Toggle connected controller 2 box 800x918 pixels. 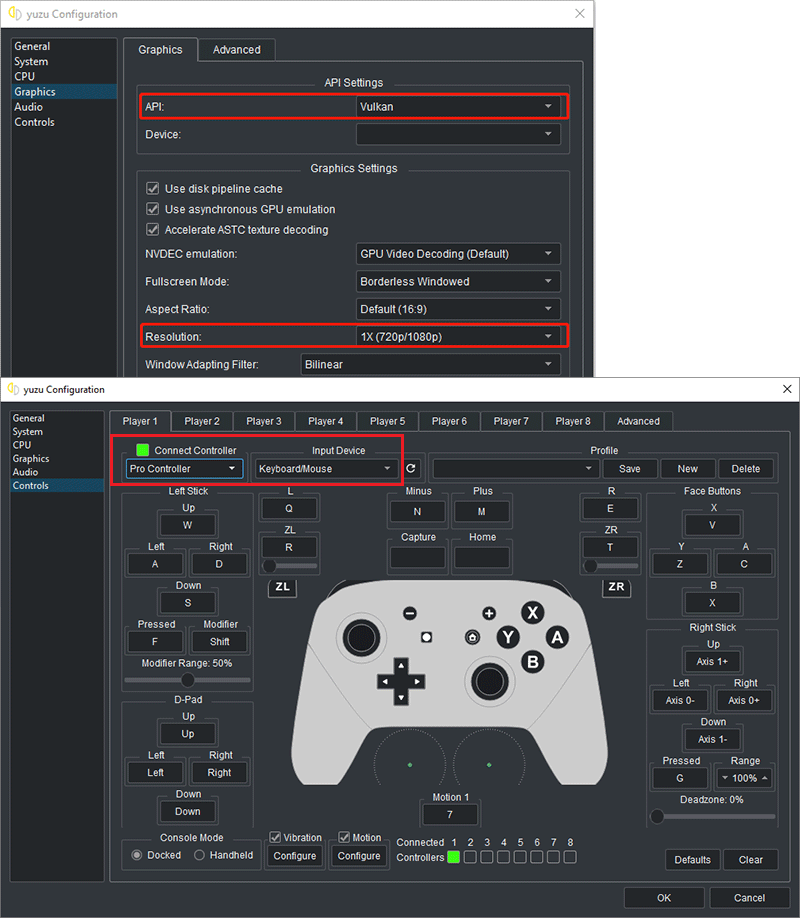470,857
